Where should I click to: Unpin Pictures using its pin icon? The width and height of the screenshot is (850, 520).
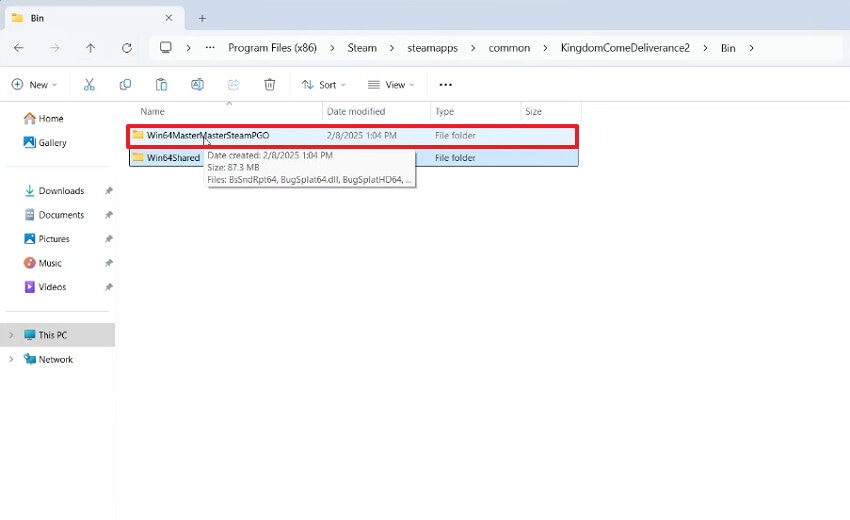tap(108, 239)
